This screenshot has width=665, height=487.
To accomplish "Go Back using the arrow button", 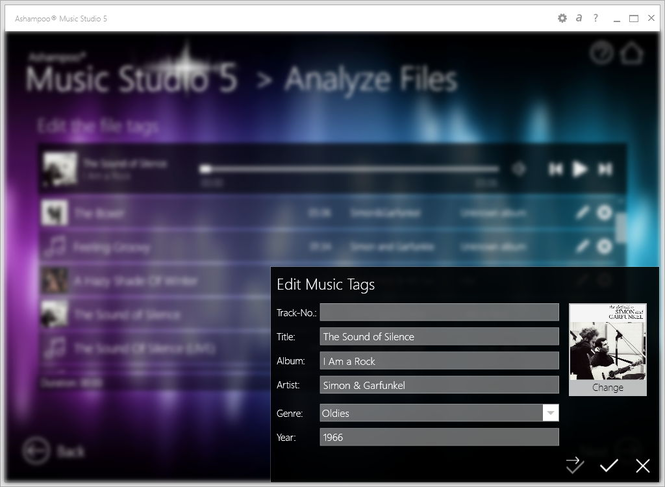I will pos(36,451).
